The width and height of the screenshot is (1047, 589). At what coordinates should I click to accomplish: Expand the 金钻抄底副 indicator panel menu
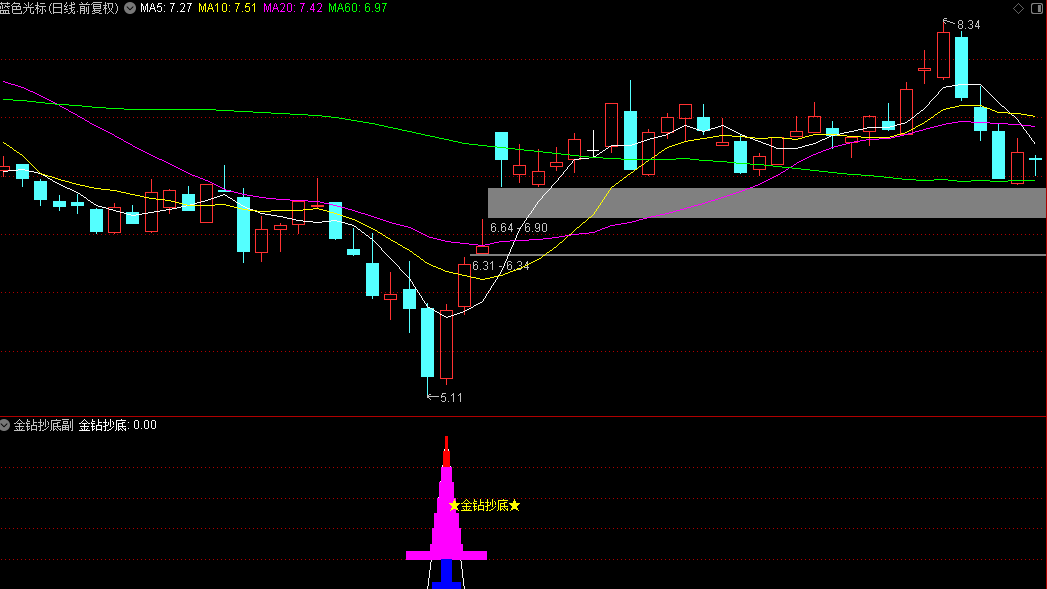[5, 425]
